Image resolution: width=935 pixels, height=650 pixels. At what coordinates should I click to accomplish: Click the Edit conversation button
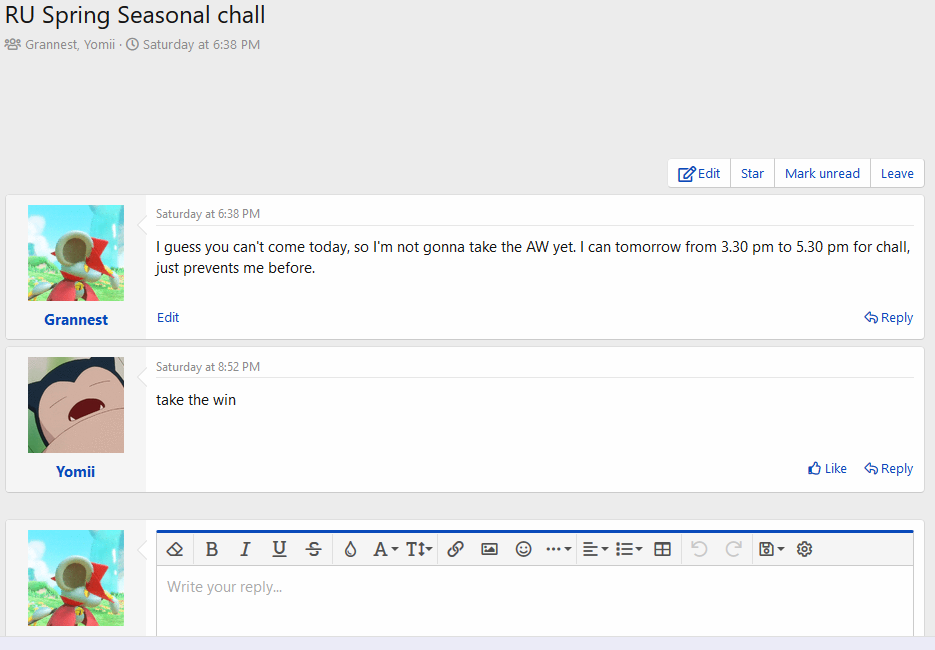point(699,174)
